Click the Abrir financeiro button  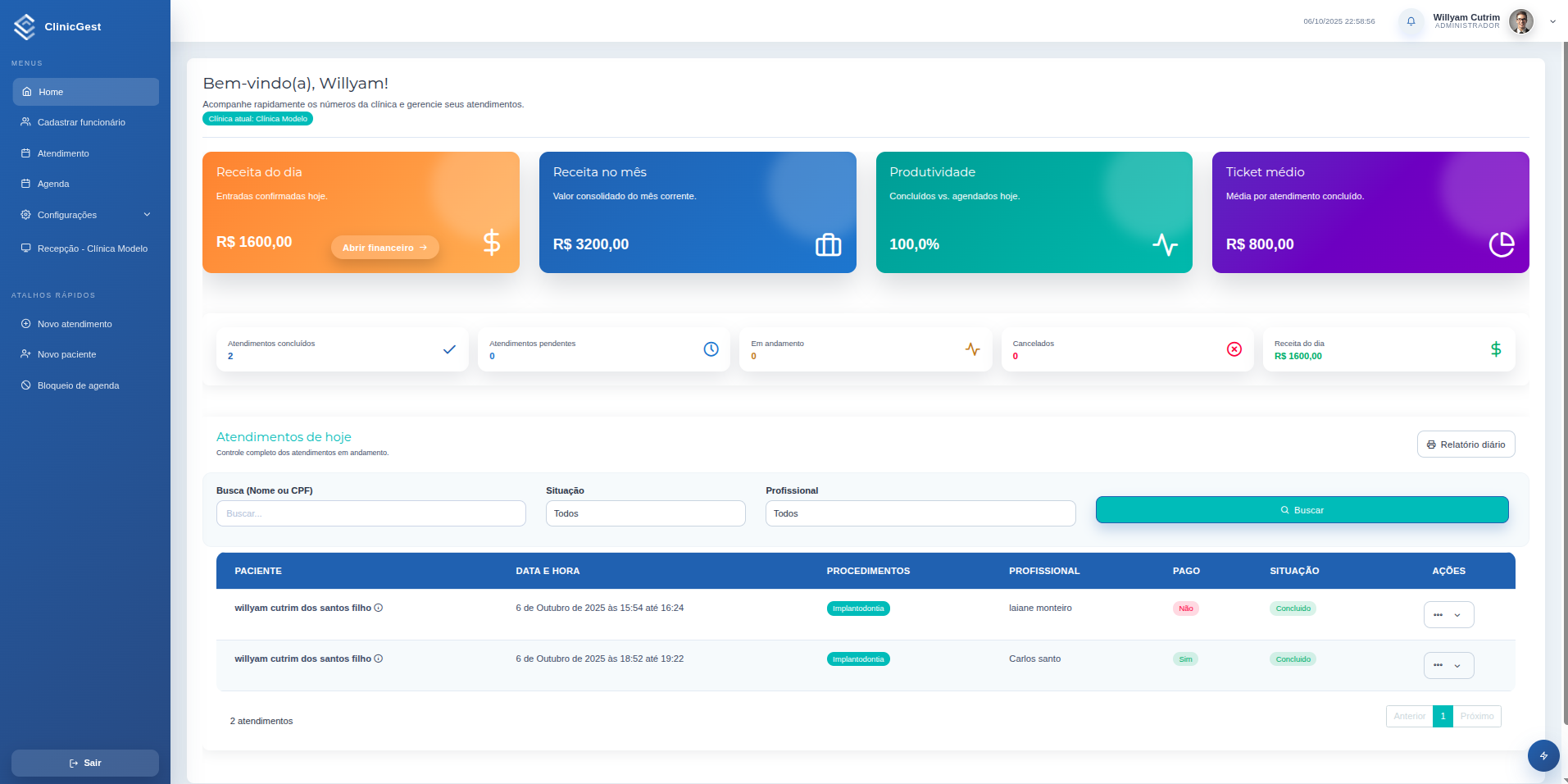pos(384,248)
